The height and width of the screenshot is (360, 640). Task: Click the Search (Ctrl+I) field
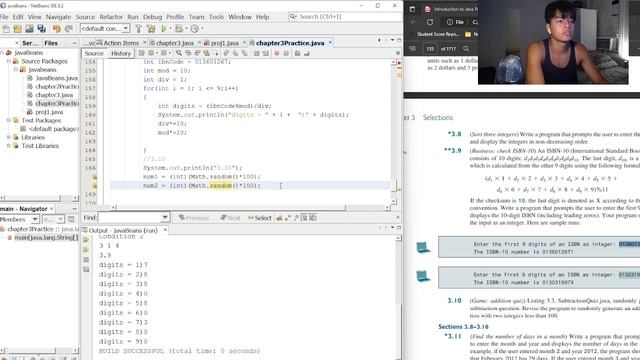pyautogui.click(x=345, y=17)
